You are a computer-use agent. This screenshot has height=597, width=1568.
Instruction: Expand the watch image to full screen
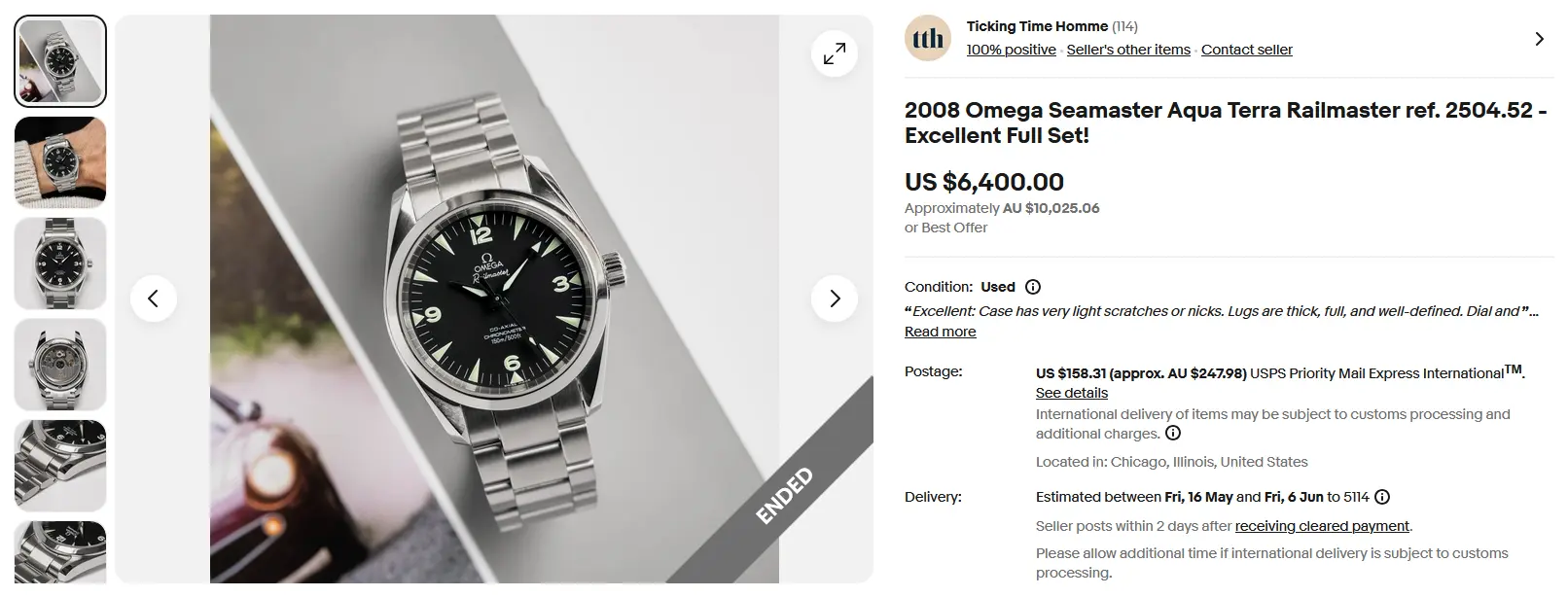tap(834, 54)
